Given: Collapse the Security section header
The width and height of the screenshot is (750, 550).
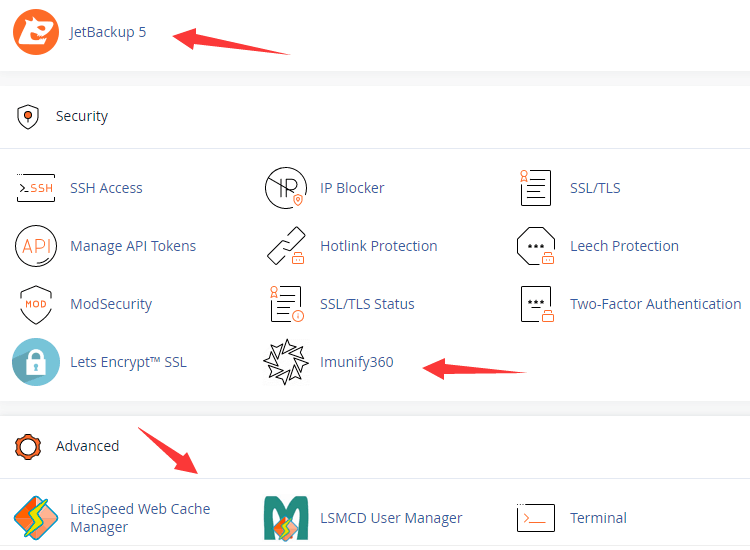Looking at the screenshot, I should point(81,117).
